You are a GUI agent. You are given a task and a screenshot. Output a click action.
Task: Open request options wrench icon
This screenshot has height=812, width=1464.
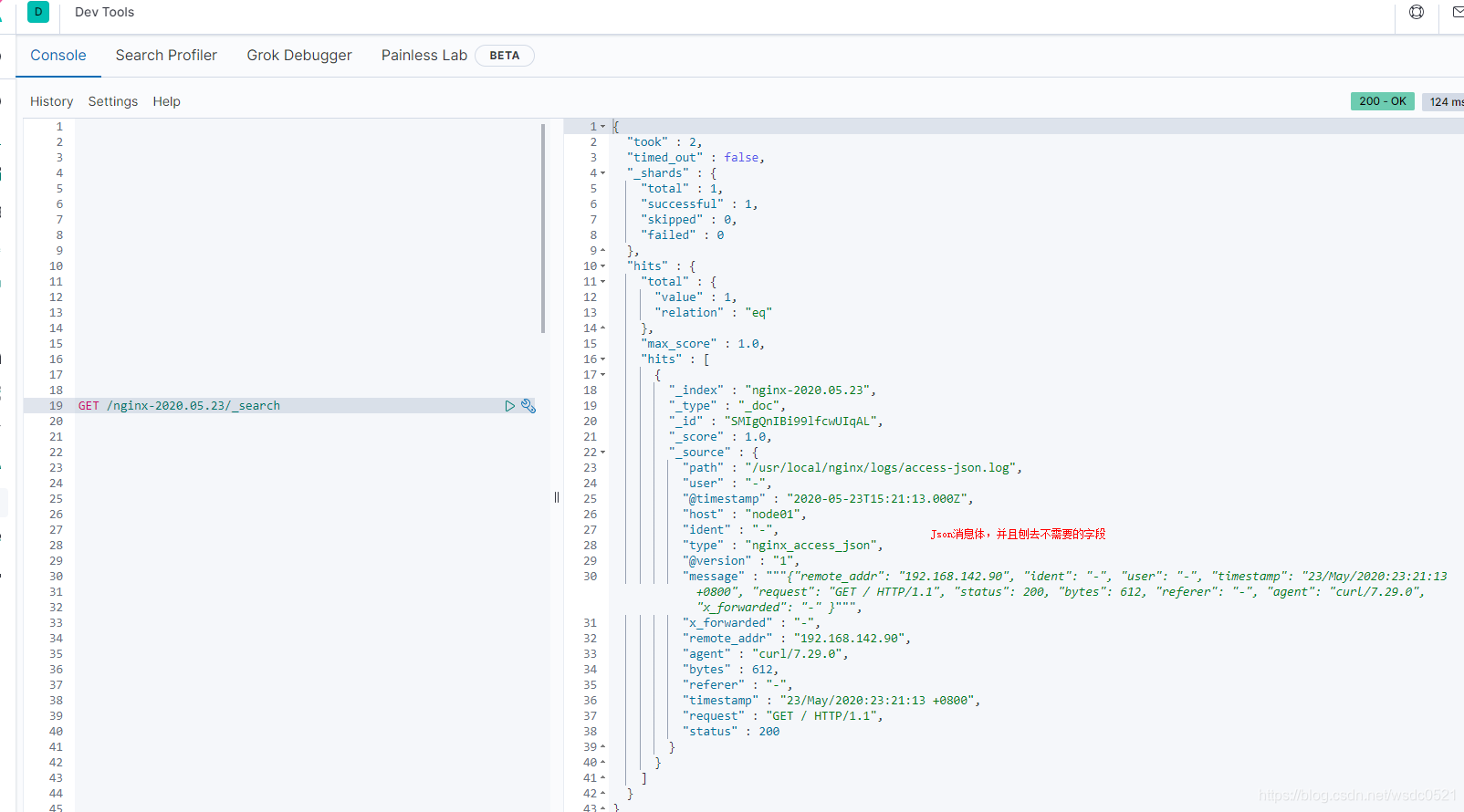(528, 406)
